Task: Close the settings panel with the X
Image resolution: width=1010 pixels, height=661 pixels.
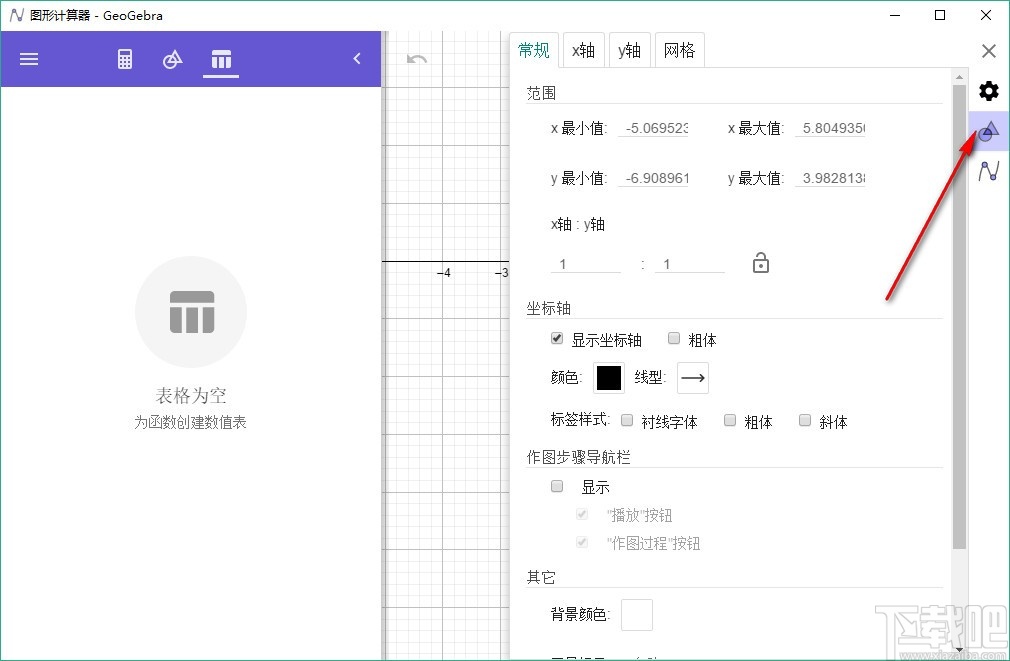Action: coord(989,50)
